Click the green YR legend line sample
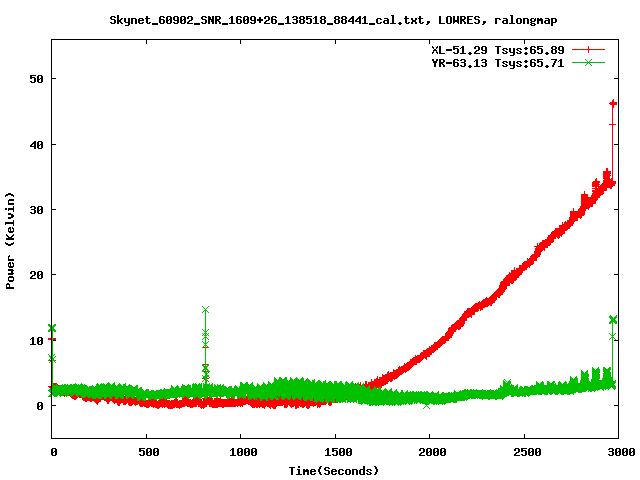This screenshot has width=640, height=480. (x=588, y=62)
